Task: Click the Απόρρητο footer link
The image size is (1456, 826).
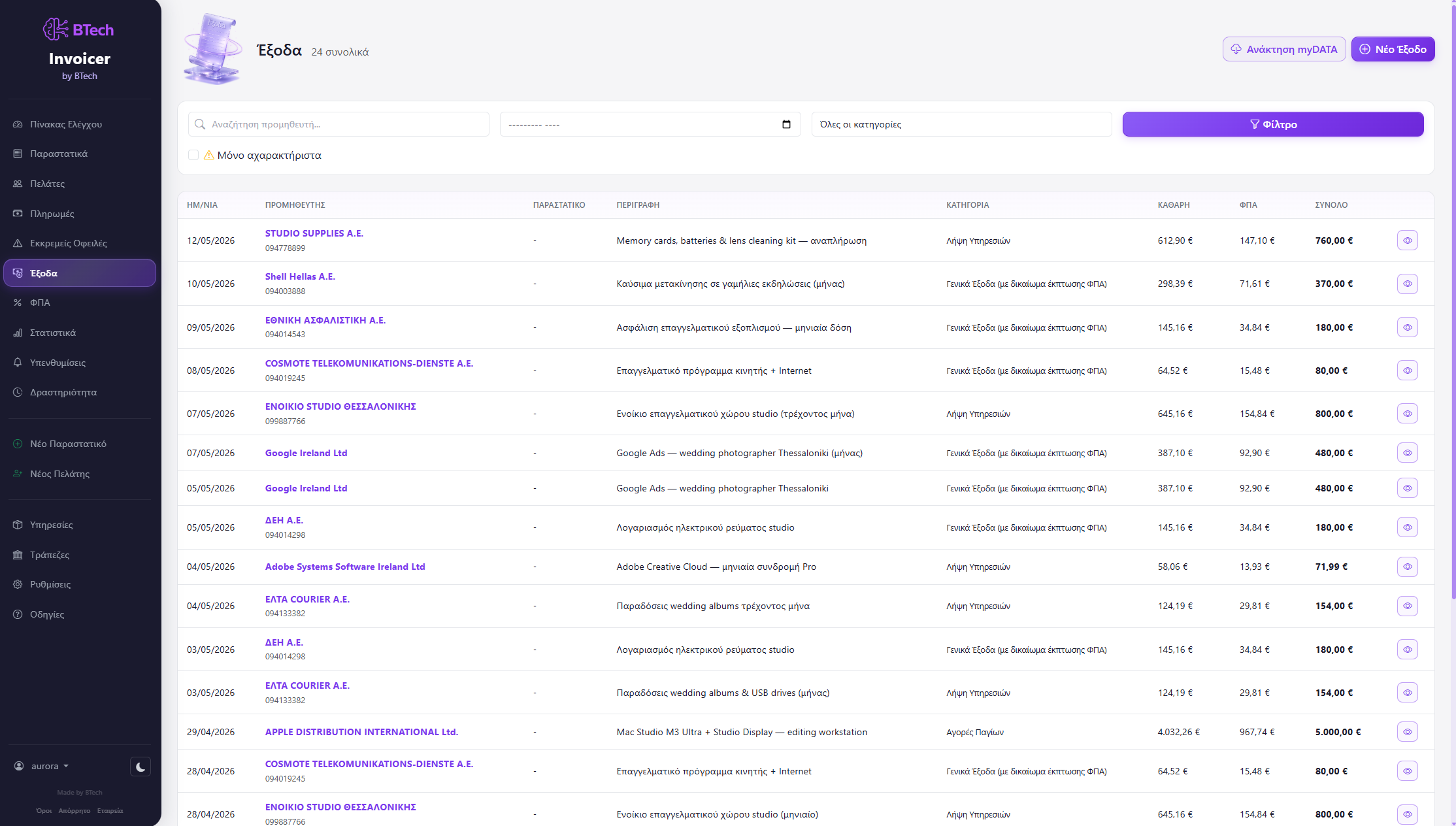Action: click(x=74, y=811)
